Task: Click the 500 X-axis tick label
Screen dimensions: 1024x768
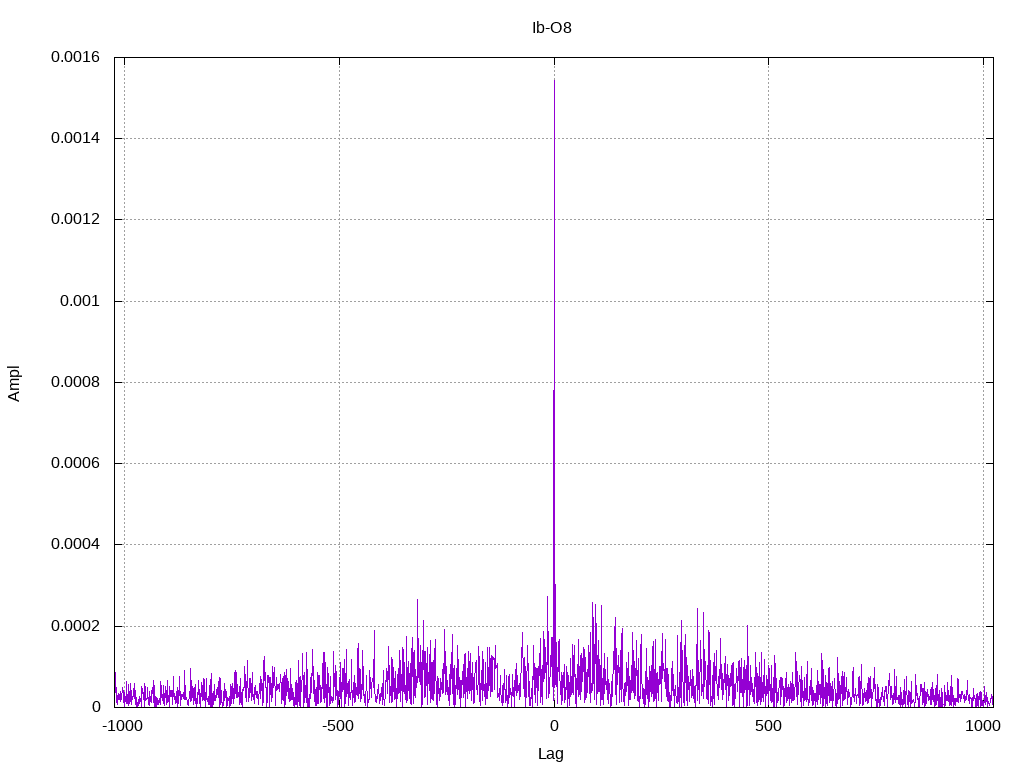Action: pos(768,726)
